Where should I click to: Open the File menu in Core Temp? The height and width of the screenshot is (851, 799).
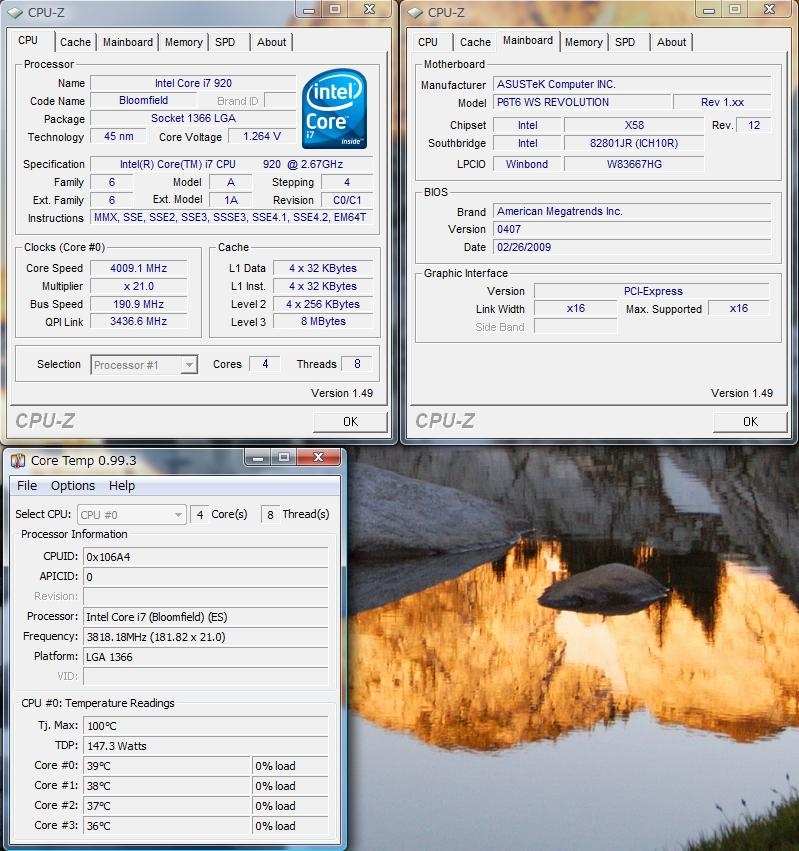[x=27, y=486]
